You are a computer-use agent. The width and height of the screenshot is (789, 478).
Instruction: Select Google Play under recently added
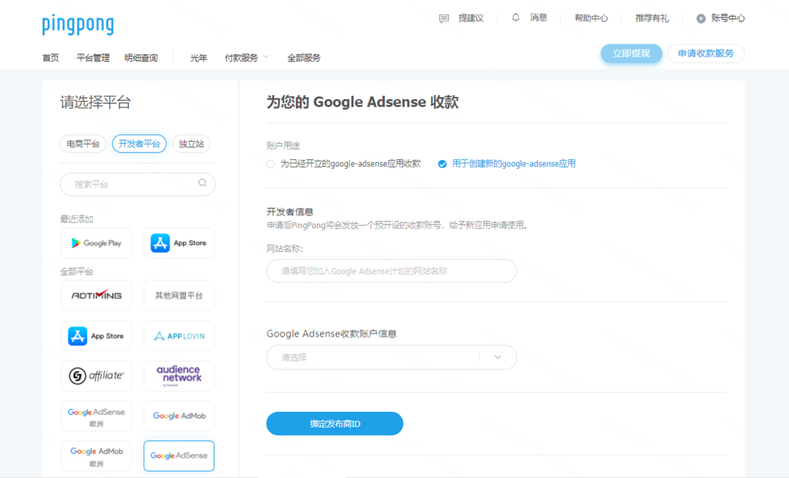tap(96, 243)
